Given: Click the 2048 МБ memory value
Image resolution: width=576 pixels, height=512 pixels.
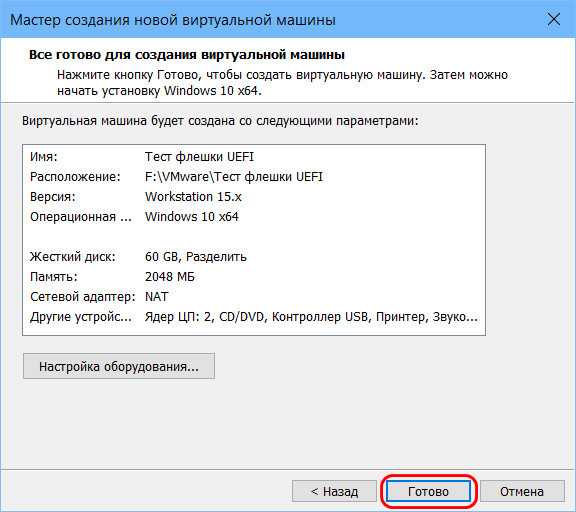Looking at the screenshot, I should point(169,276).
